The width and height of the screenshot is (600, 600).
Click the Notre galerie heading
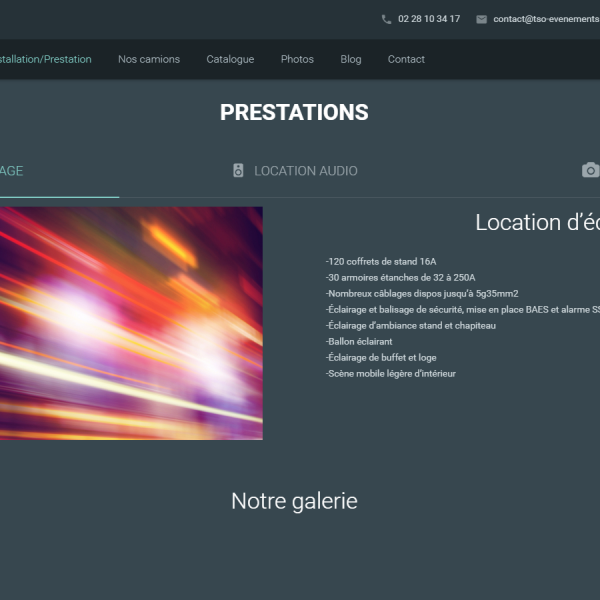pyautogui.click(x=294, y=501)
